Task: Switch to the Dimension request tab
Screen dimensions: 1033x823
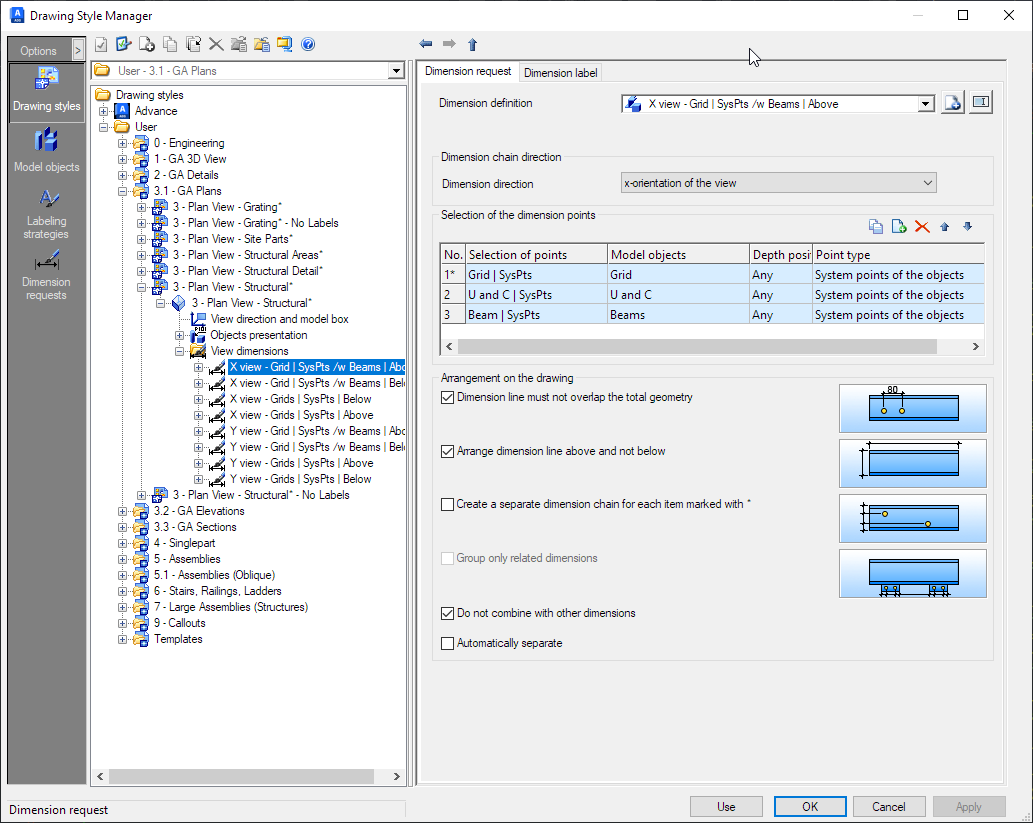Action: 468,71
